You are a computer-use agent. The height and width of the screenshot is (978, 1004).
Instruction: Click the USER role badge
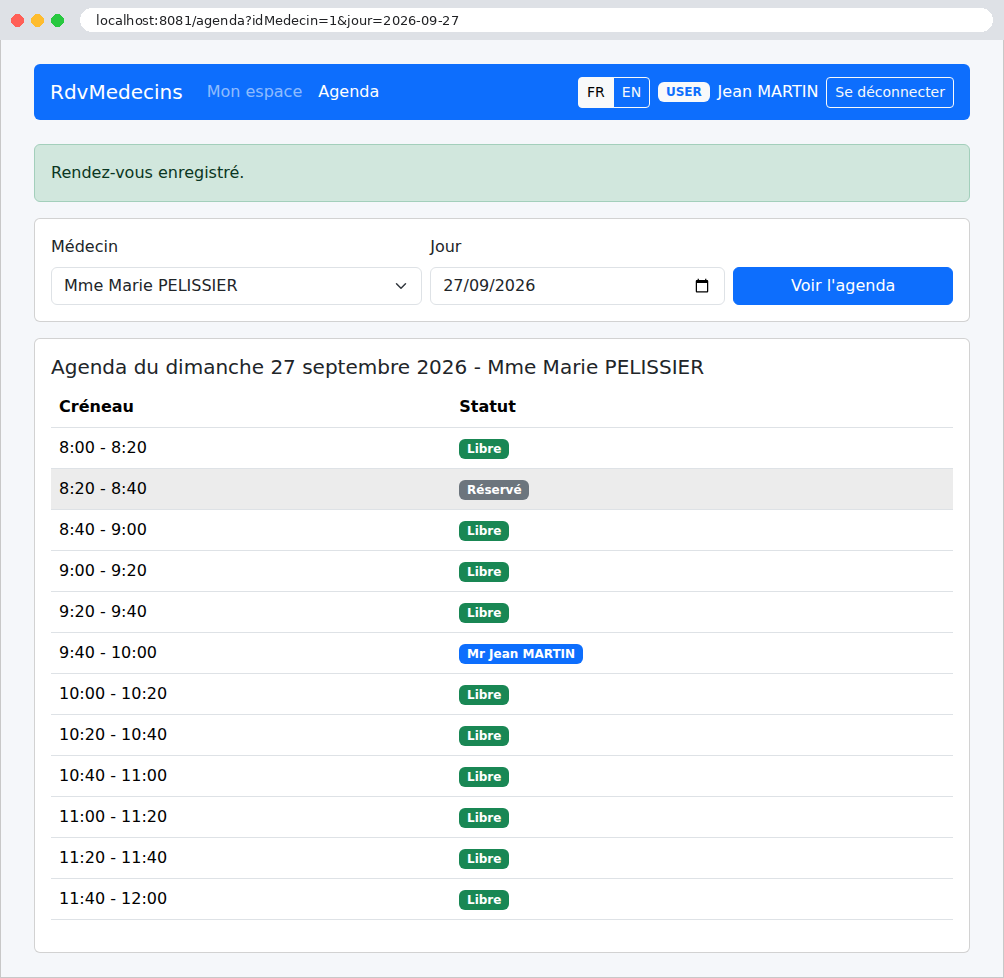[683, 92]
